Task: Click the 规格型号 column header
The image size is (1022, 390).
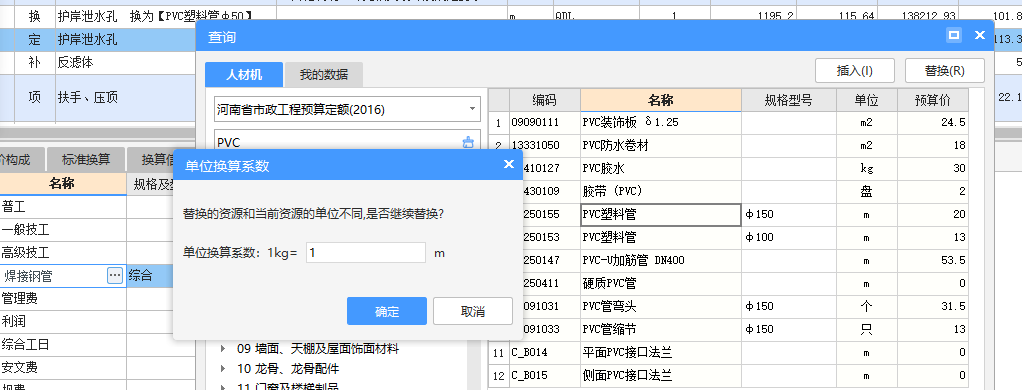Action: coord(789,100)
